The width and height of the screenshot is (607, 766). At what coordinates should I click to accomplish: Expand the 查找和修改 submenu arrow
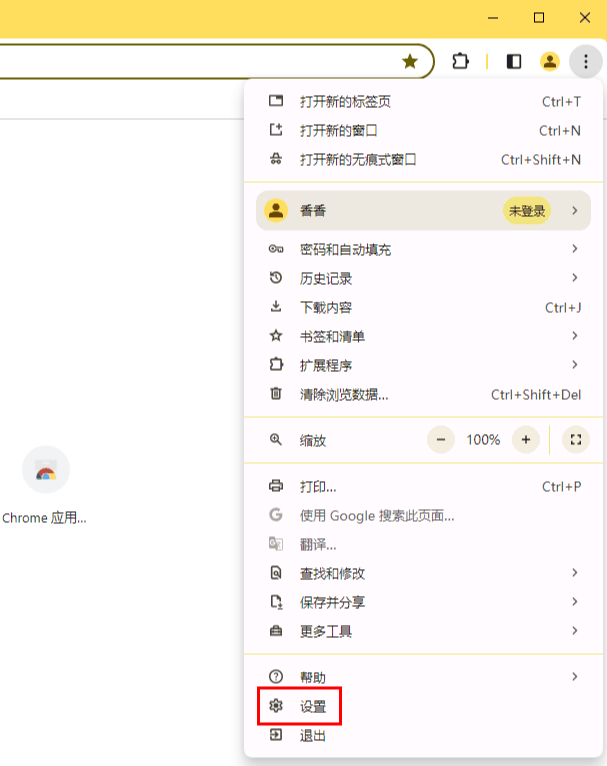(575, 573)
